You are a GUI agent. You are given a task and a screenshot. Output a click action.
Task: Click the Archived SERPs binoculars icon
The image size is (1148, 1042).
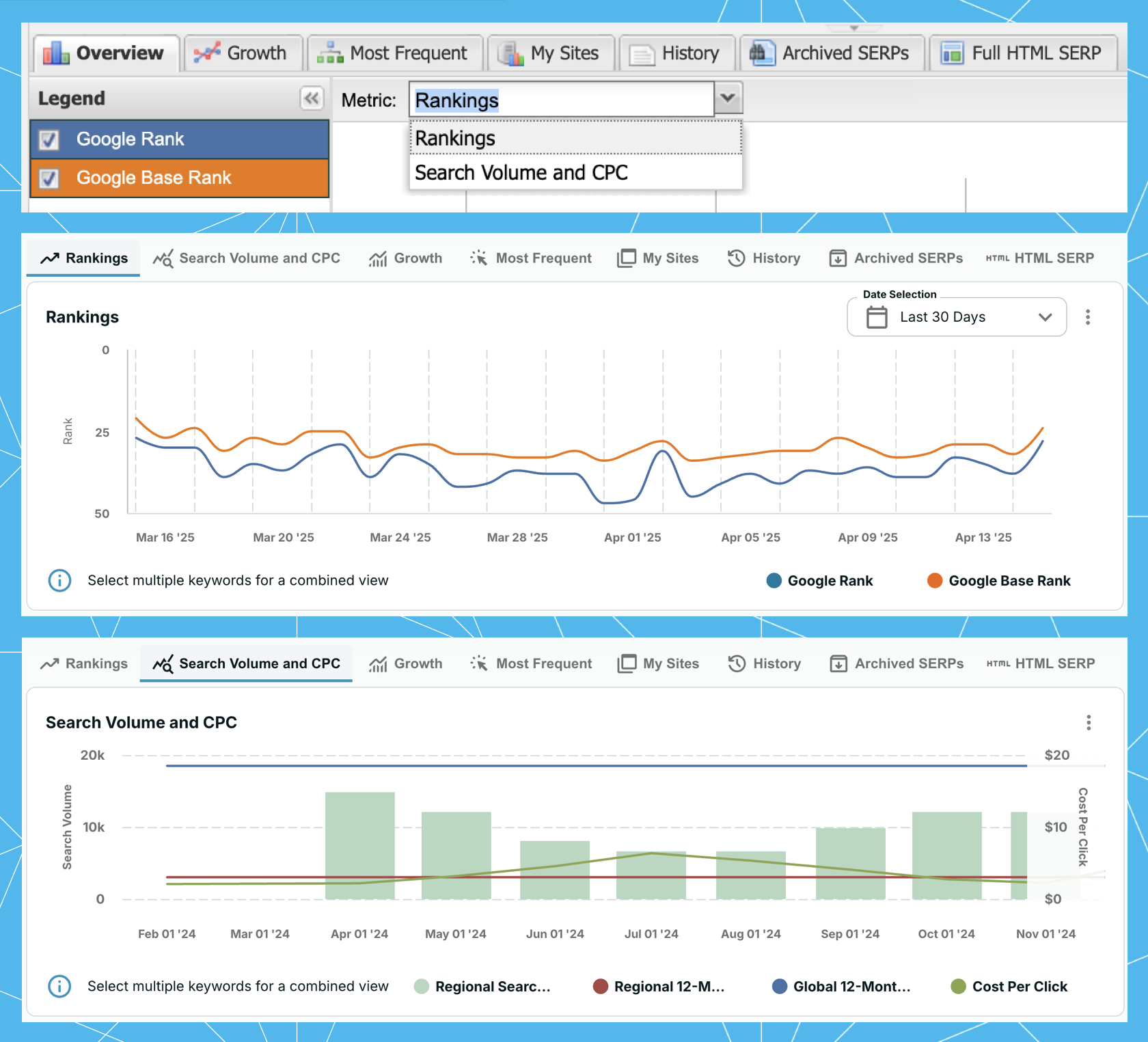pyautogui.click(x=762, y=53)
